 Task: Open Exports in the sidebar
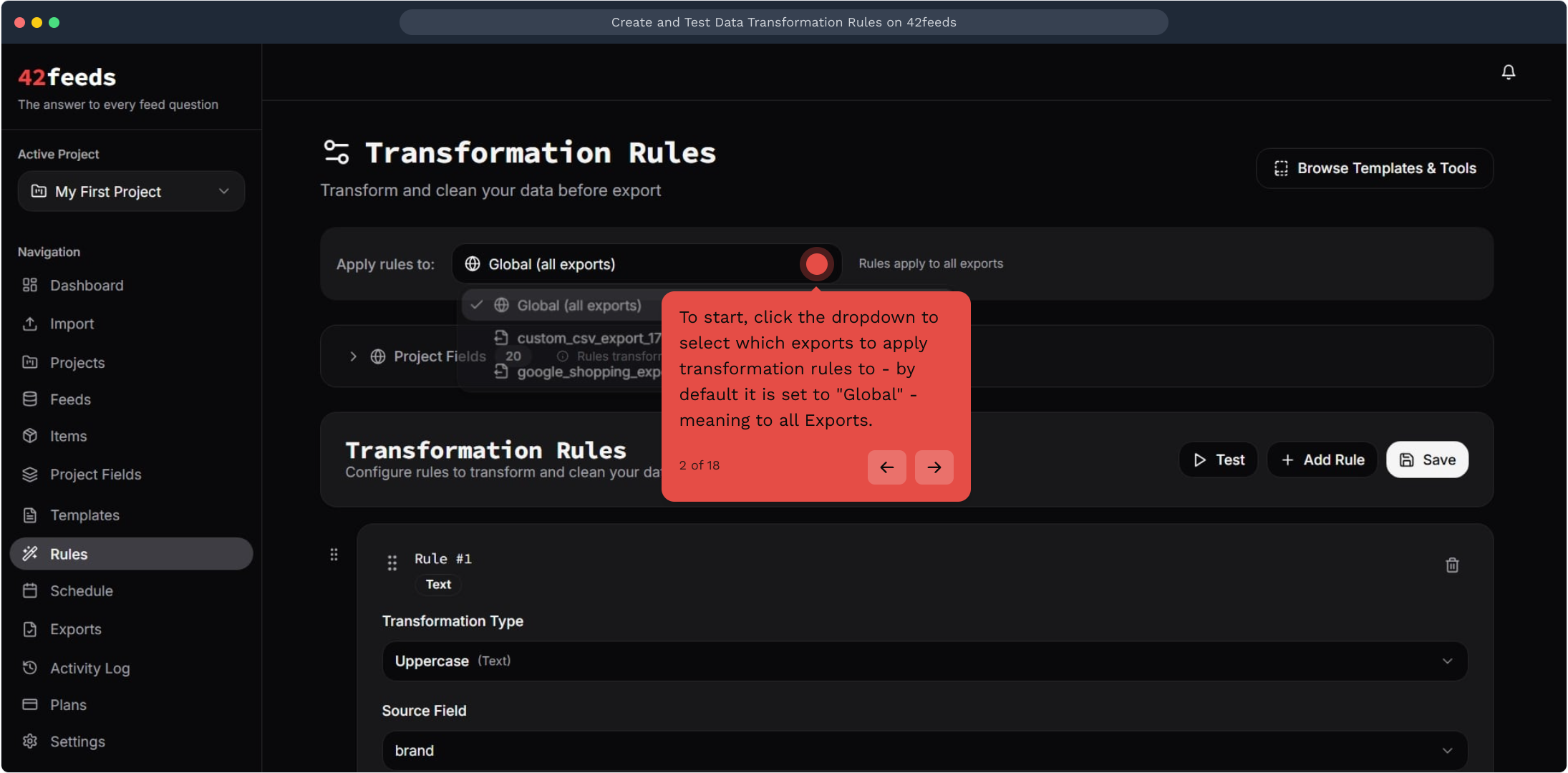[75, 629]
